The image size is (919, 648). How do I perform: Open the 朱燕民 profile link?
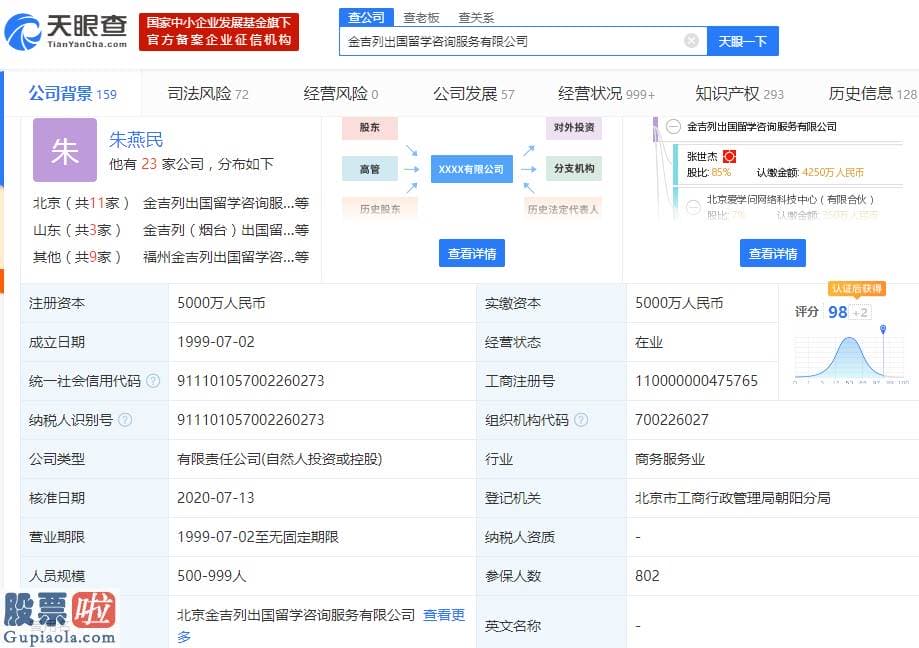136,139
